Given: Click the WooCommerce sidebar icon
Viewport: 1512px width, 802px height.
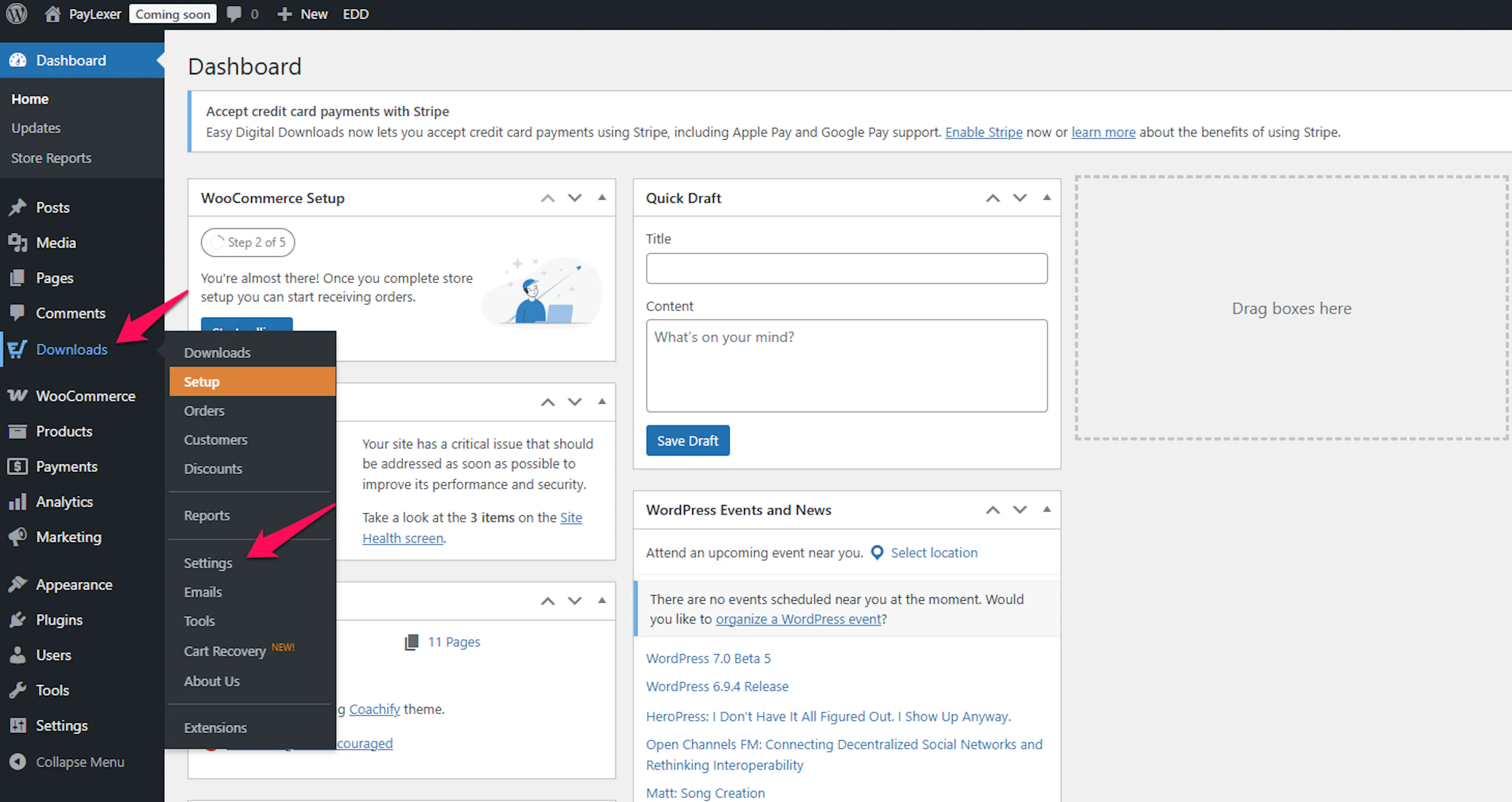Looking at the screenshot, I should point(18,396).
